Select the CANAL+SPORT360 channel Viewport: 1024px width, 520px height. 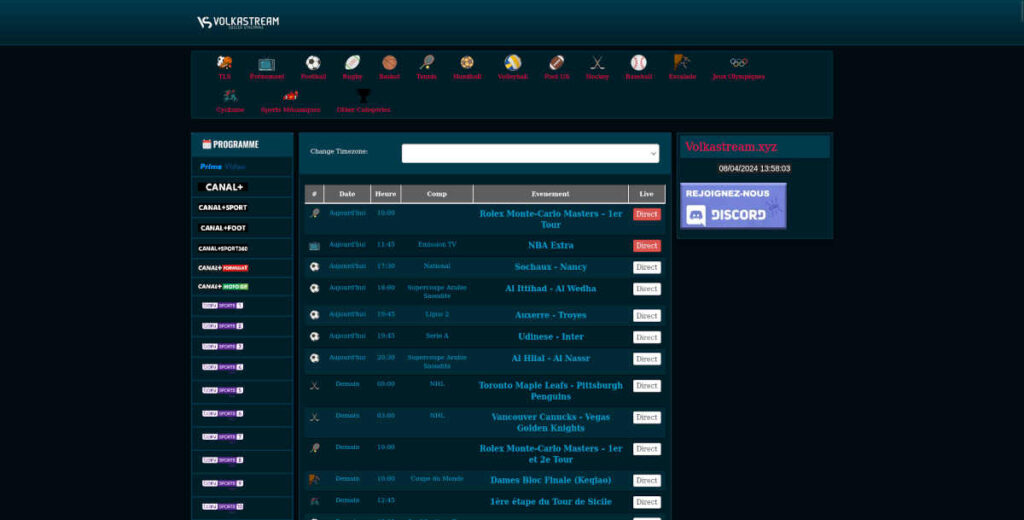pyautogui.click(x=223, y=248)
